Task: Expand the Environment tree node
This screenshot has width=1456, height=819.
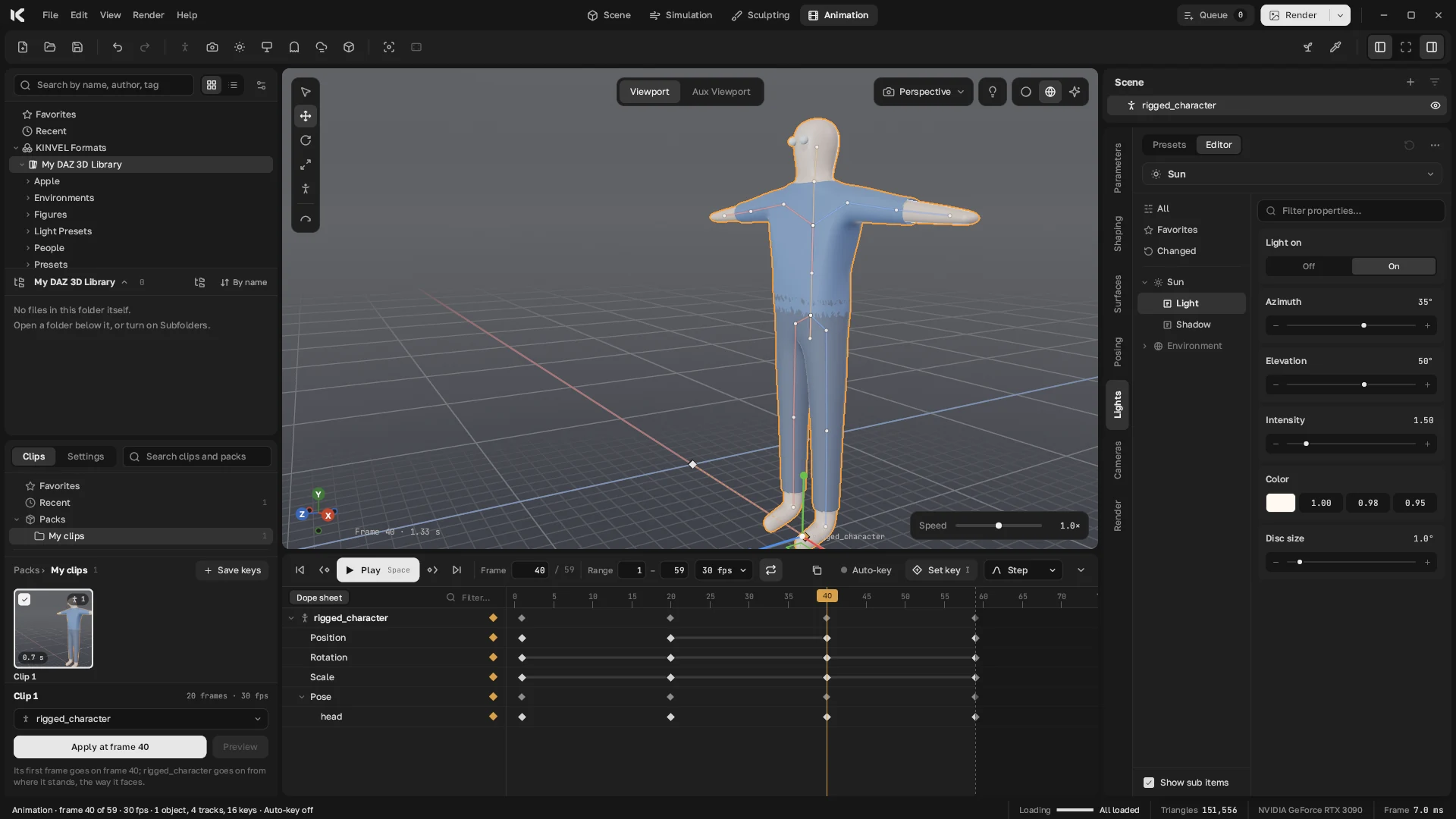Action: click(x=1145, y=347)
